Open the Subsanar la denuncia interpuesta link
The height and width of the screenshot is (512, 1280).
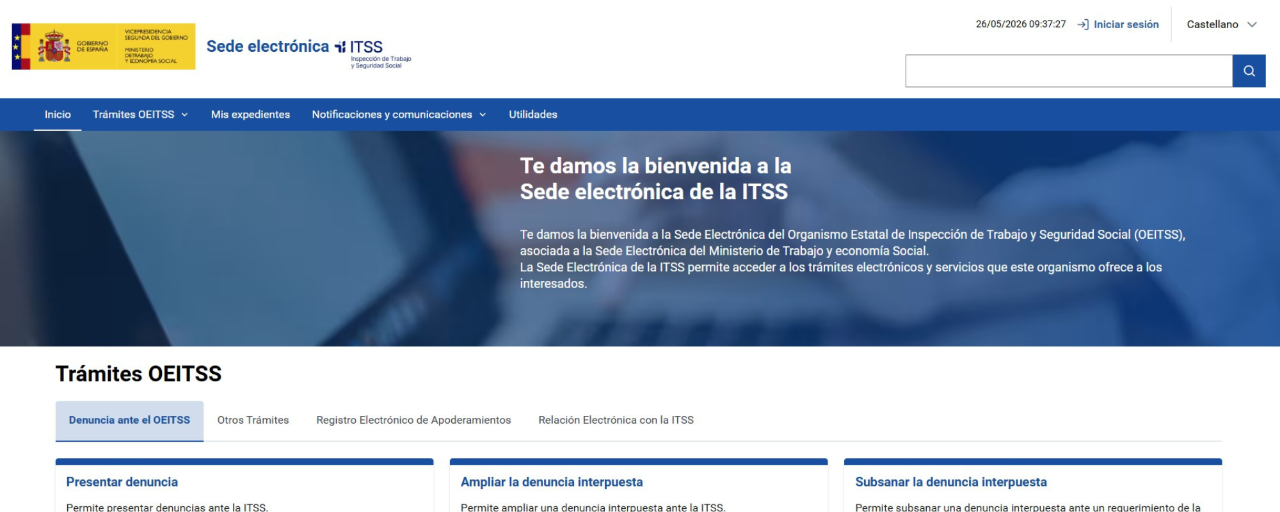[951, 482]
